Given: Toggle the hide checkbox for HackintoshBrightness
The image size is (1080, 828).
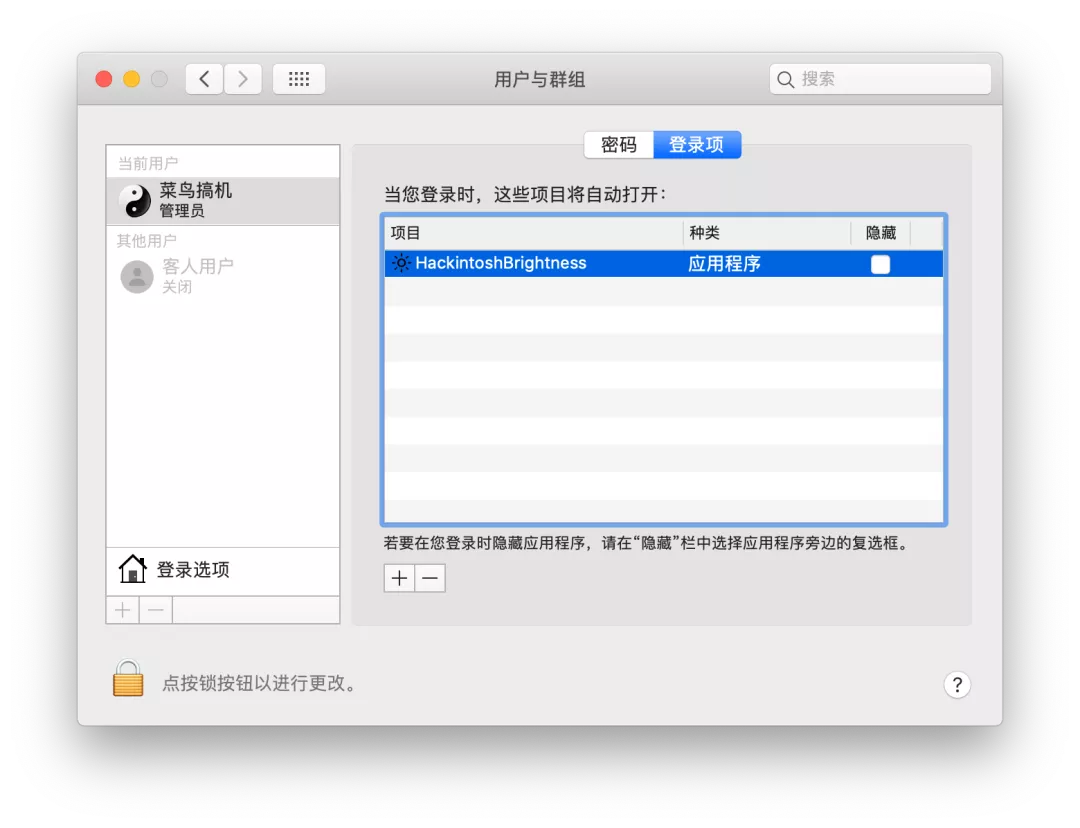Looking at the screenshot, I should click(x=880, y=264).
